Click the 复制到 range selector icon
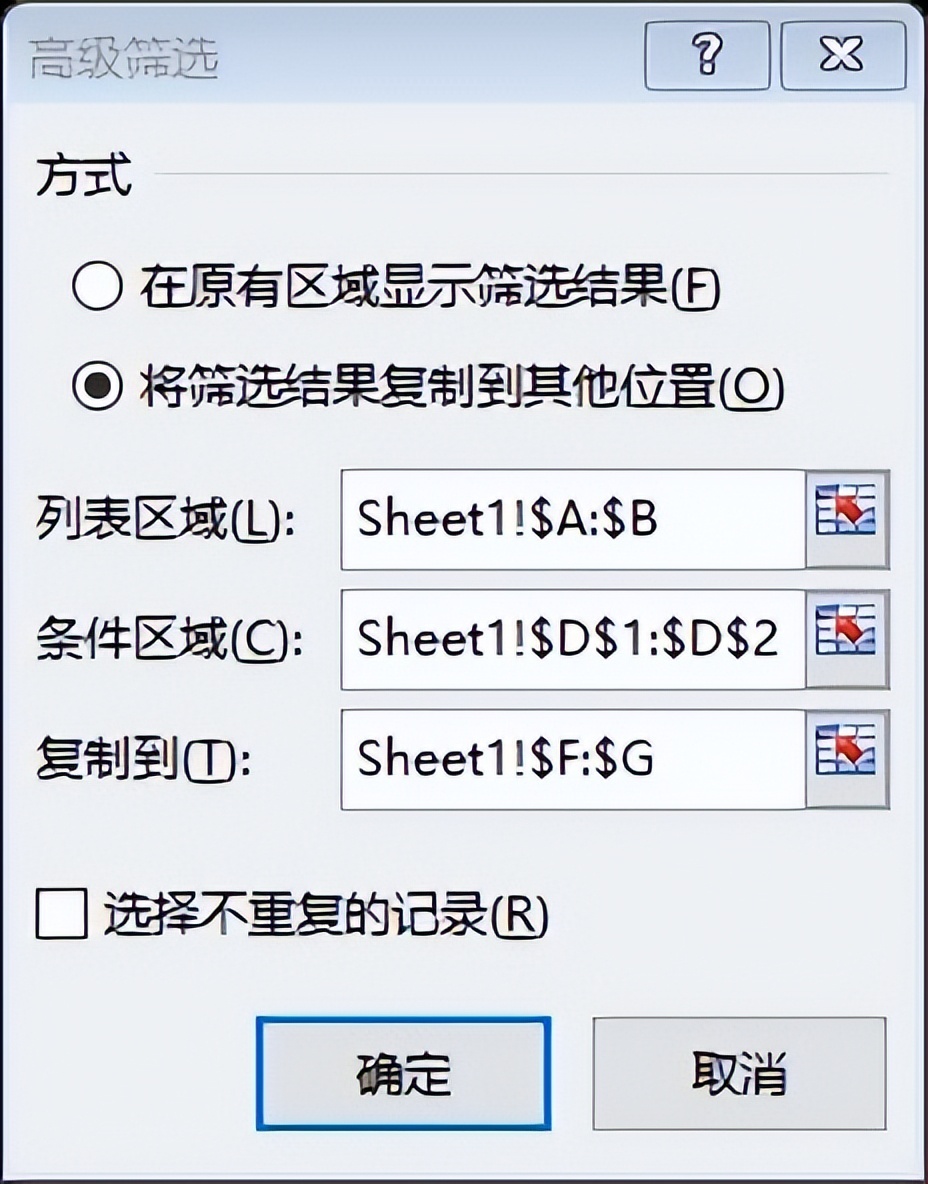Screen dimensions: 928x1184 tap(847, 759)
